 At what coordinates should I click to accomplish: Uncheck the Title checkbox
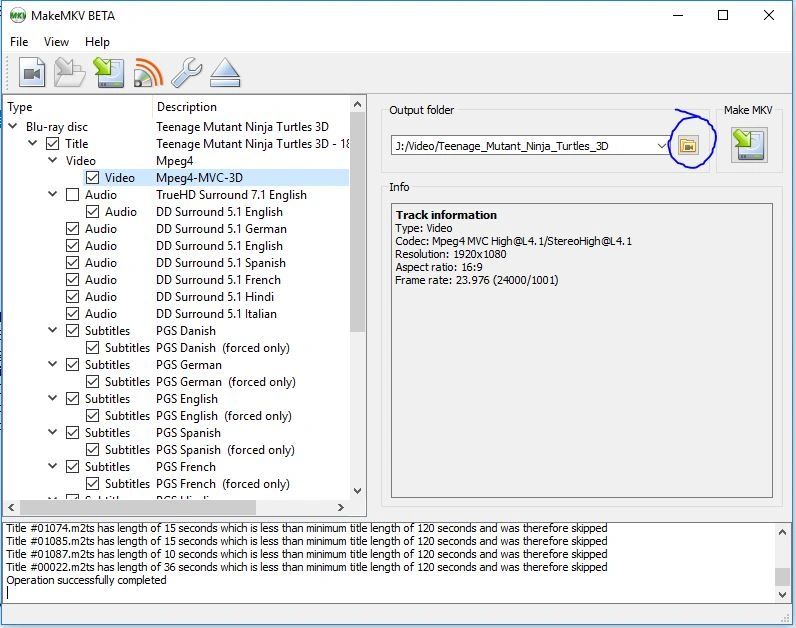pyautogui.click(x=52, y=144)
